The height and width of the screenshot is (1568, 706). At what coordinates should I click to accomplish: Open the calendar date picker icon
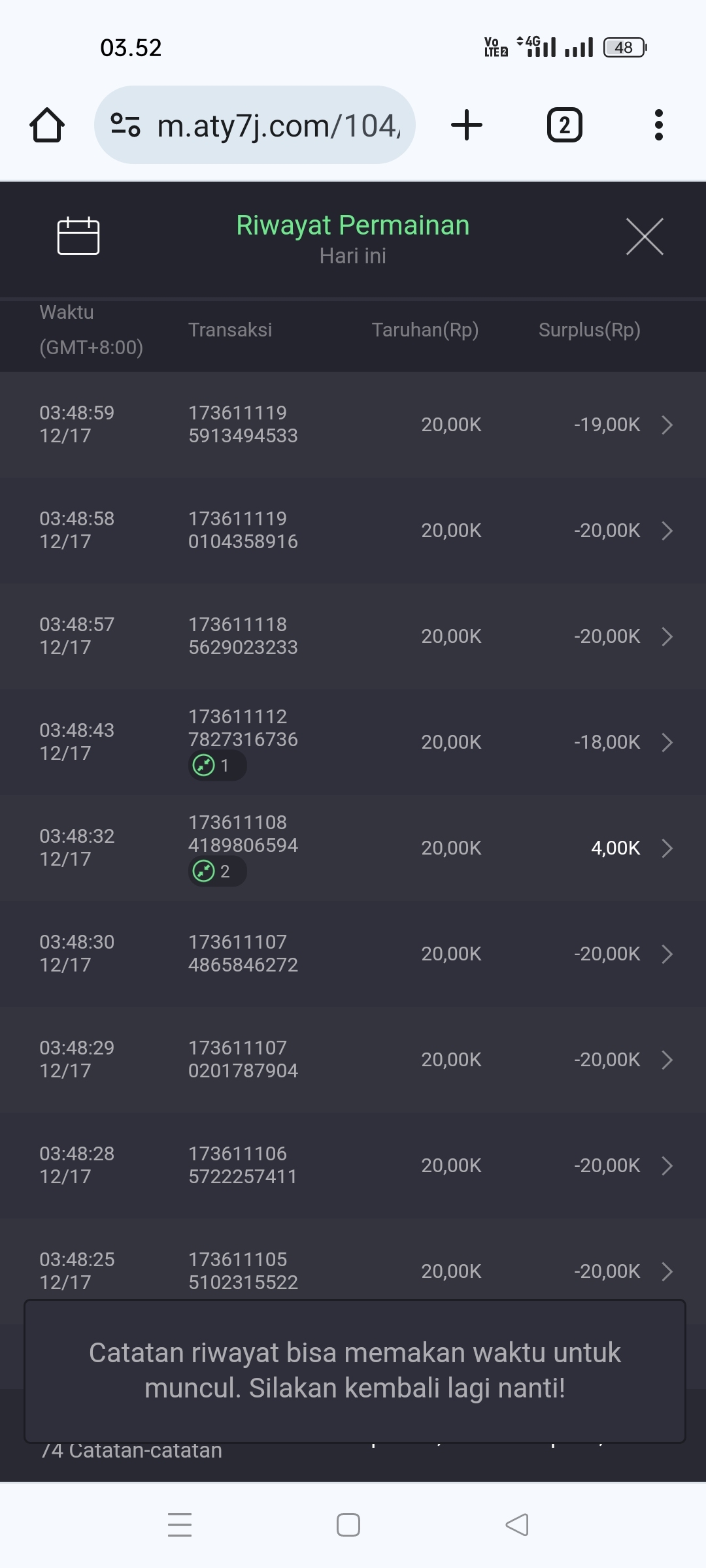78,235
